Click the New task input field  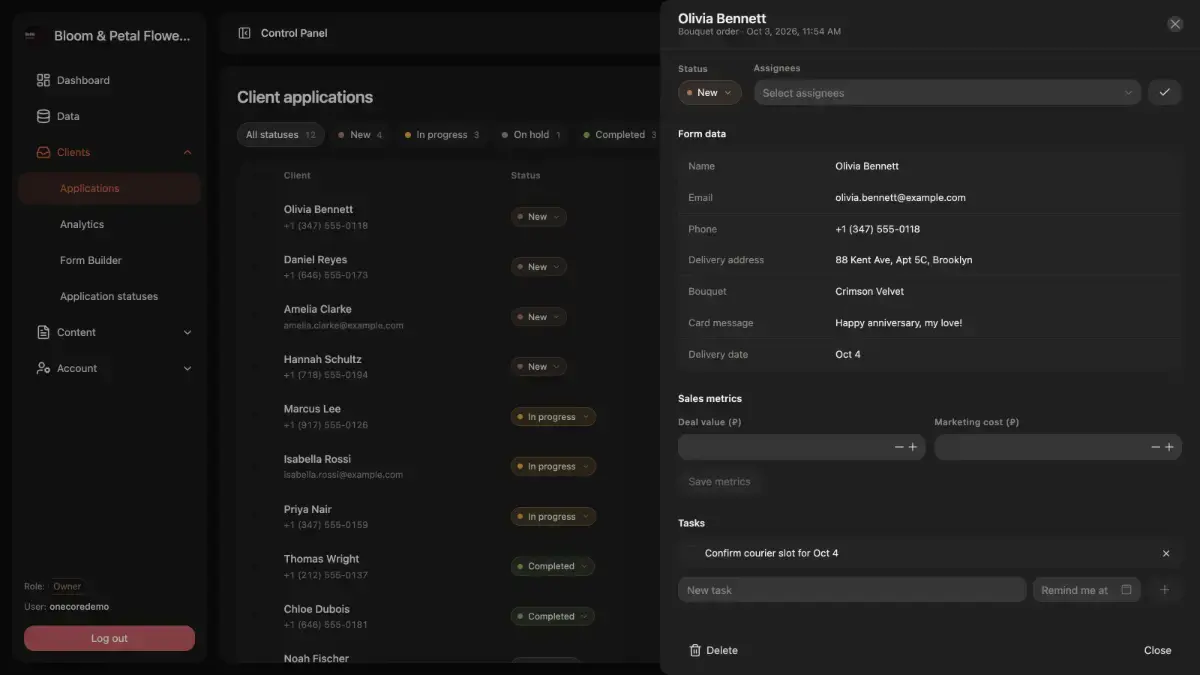coord(852,590)
